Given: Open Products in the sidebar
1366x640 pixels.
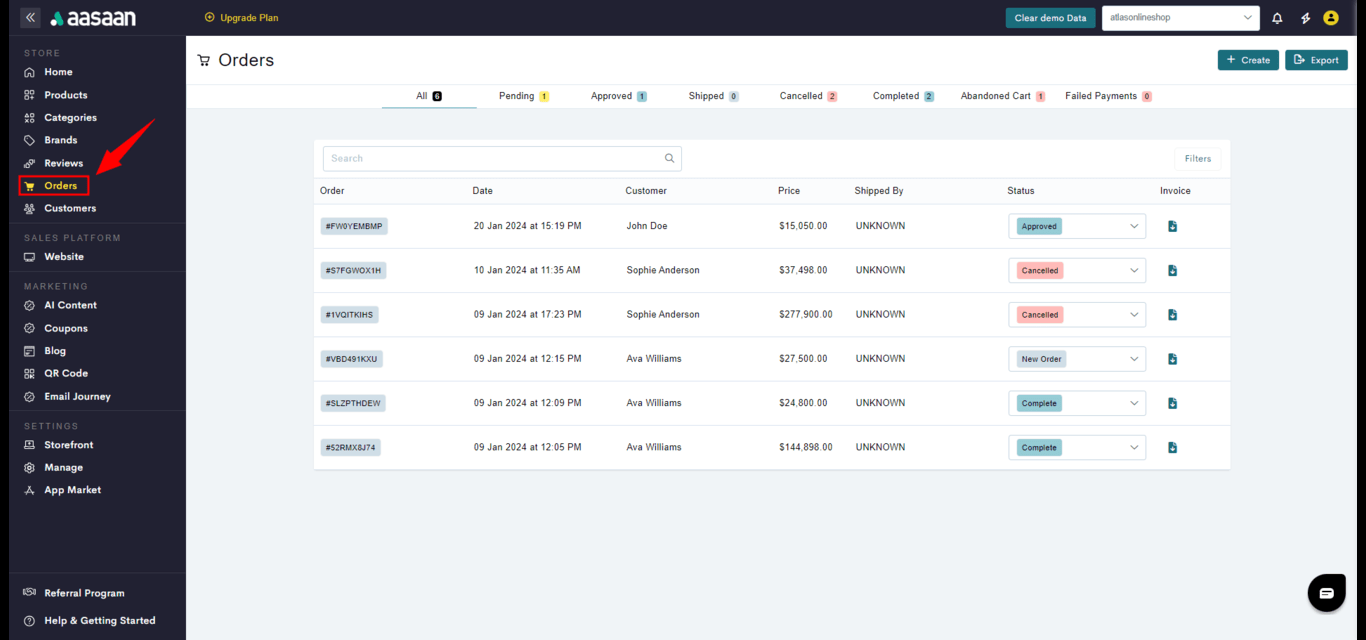Looking at the screenshot, I should (x=65, y=95).
